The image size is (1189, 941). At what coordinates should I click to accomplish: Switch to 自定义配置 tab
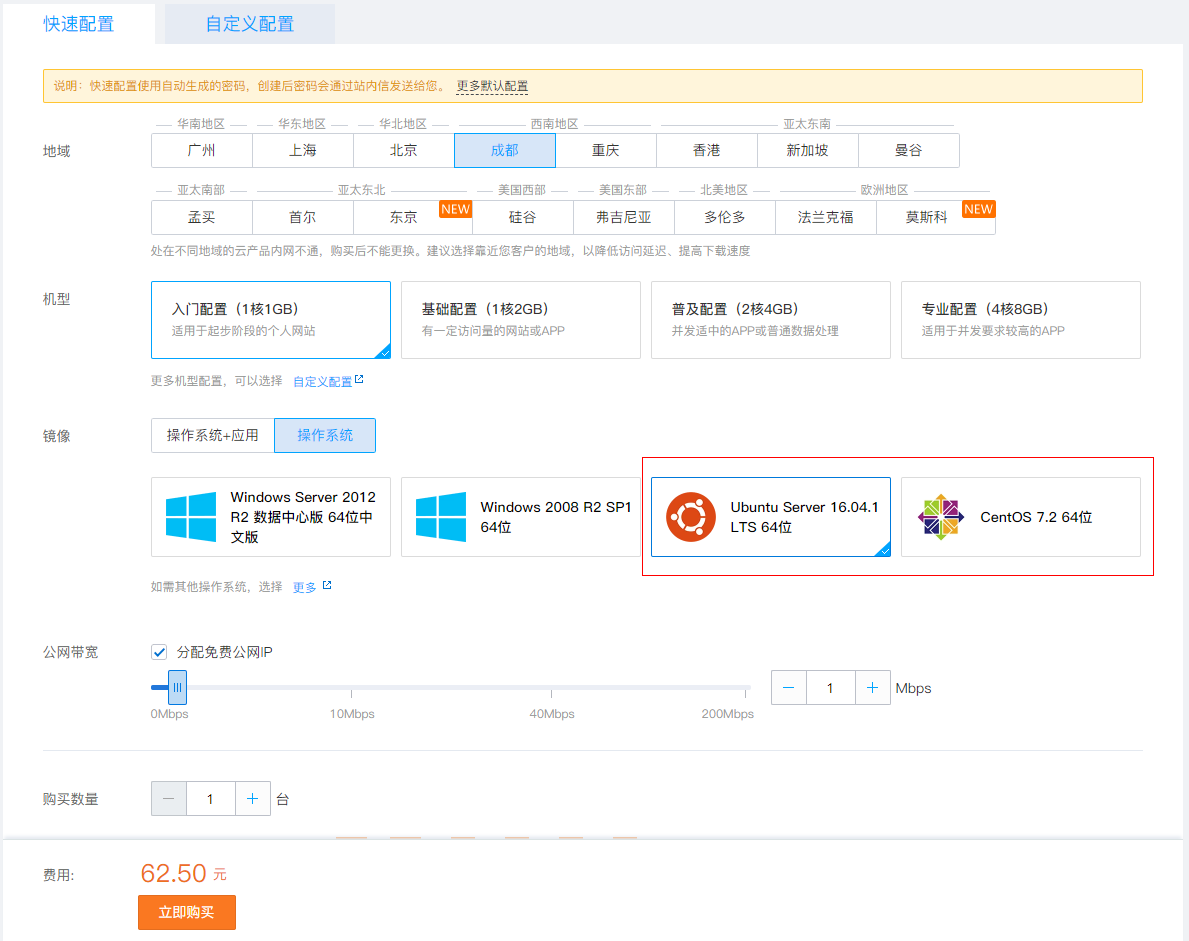250,24
